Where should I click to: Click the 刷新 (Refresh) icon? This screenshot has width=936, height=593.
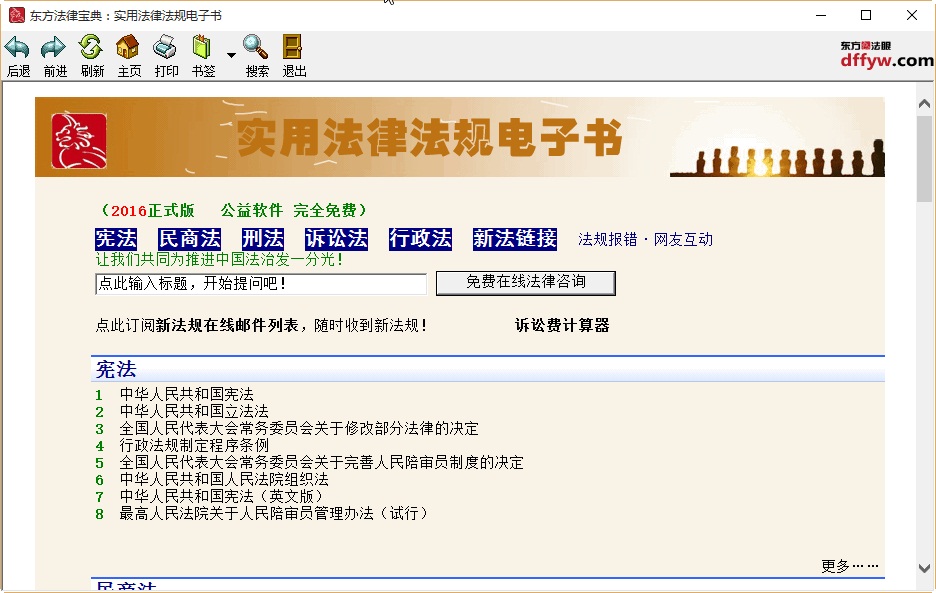pyautogui.click(x=92, y=46)
